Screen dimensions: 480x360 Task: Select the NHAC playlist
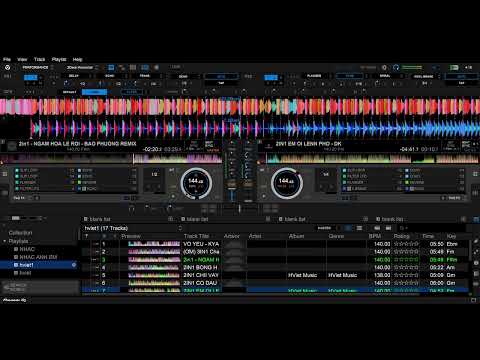pos(27,249)
